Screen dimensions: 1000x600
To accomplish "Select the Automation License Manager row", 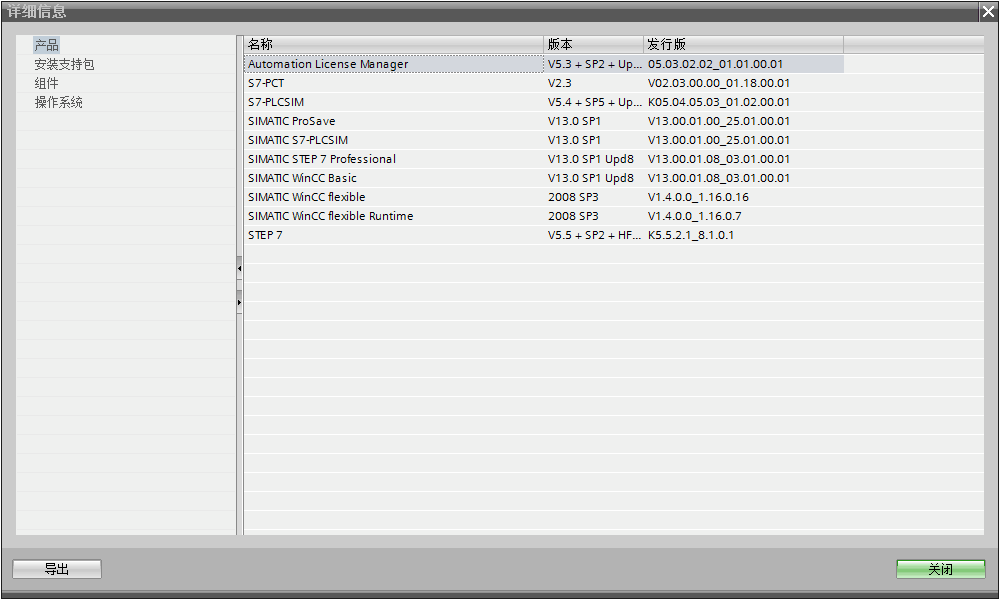I will point(544,64).
